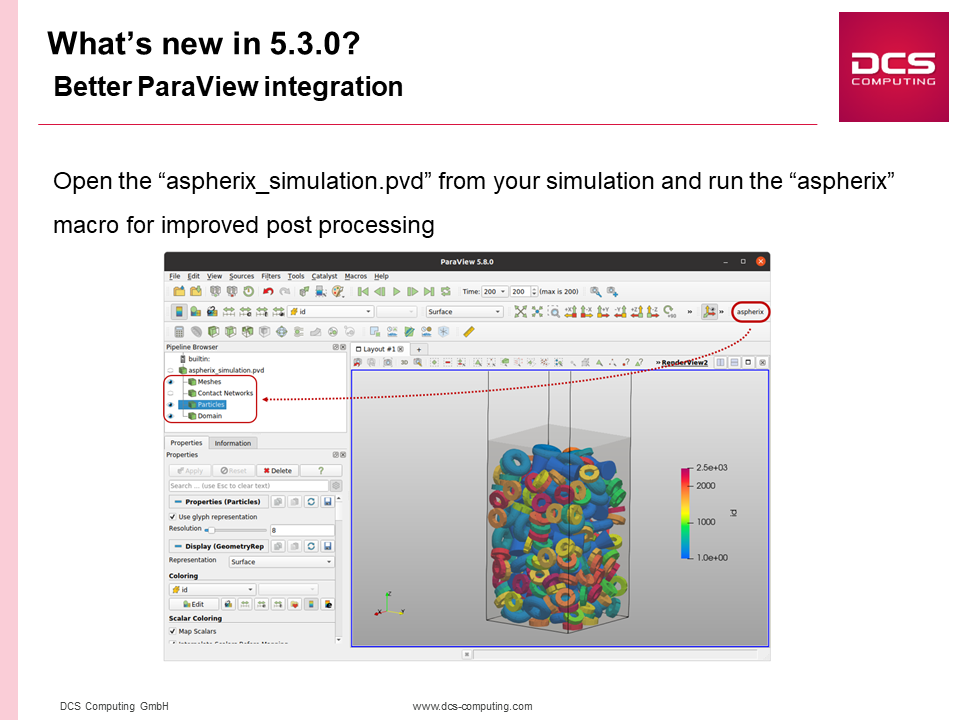Toggle visibility of aspherix_simulation.pvd
The image size is (960, 720).
pyautogui.click(x=171, y=370)
